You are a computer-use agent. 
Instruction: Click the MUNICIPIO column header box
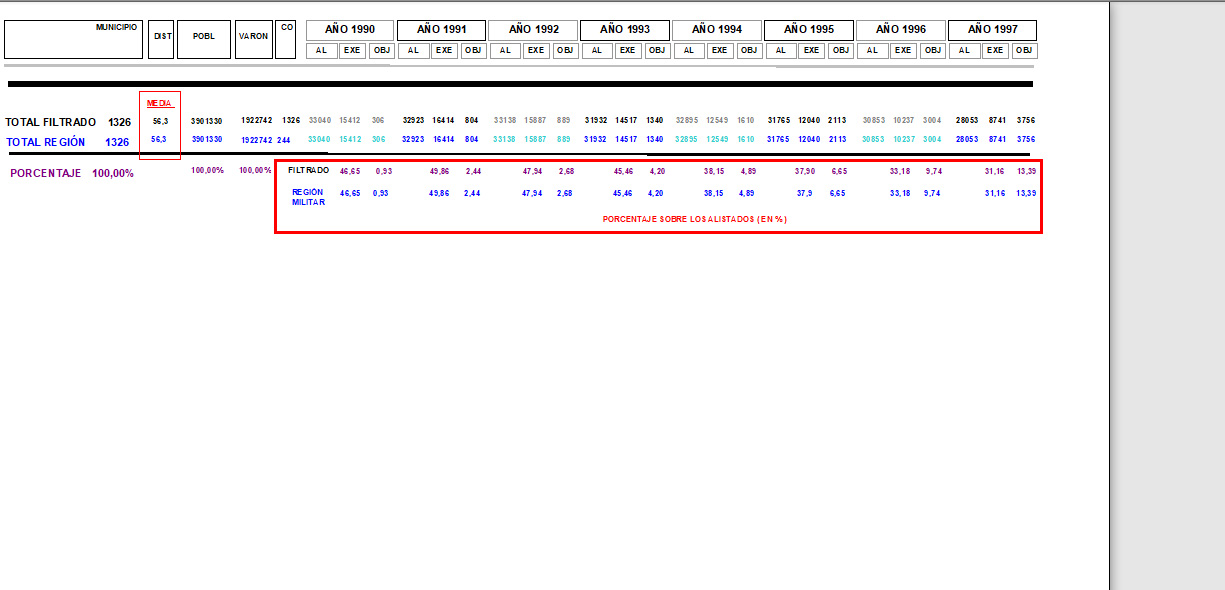point(73,39)
